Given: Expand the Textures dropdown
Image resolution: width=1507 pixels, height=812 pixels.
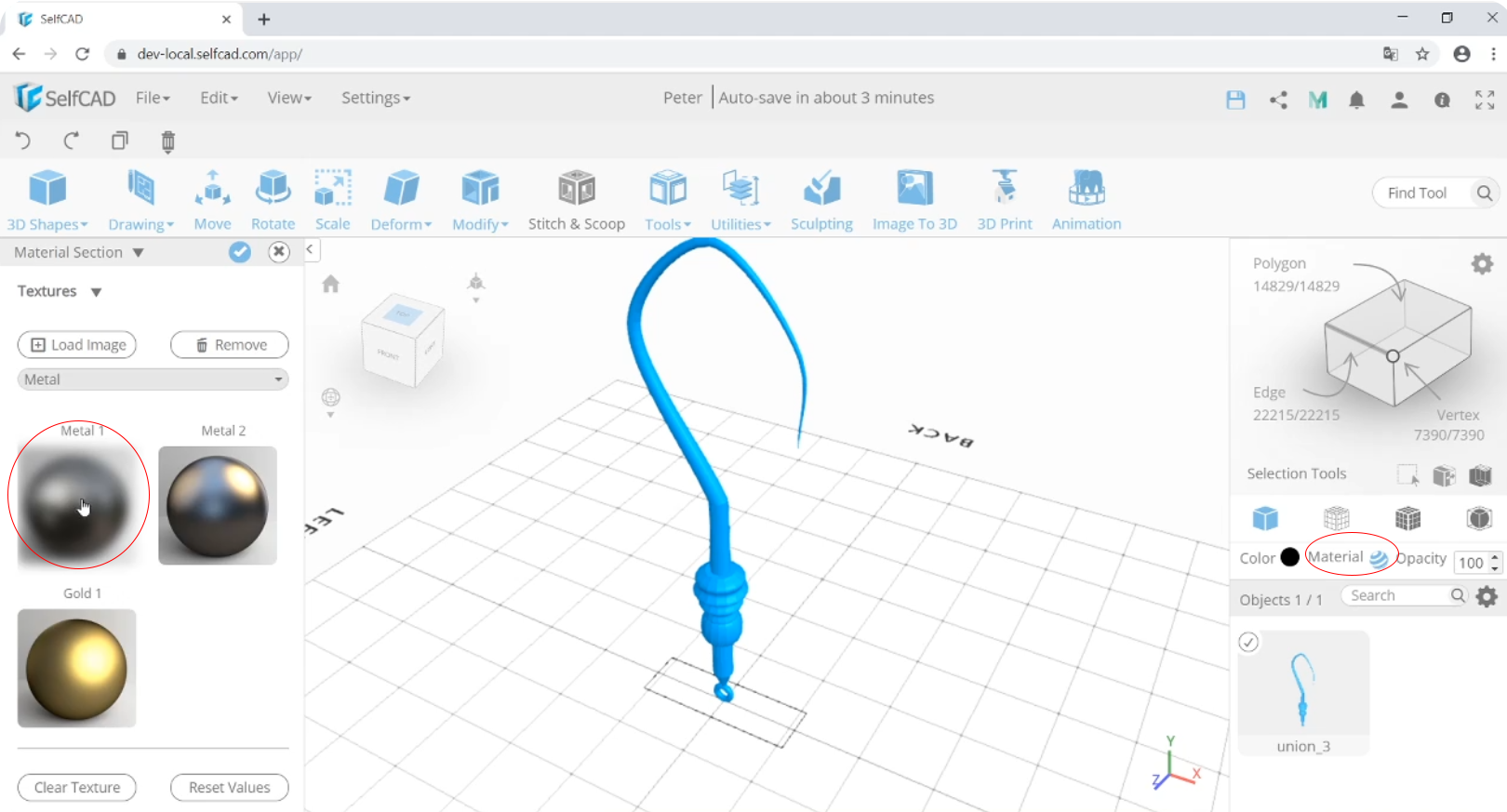Looking at the screenshot, I should tap(96, 292).
